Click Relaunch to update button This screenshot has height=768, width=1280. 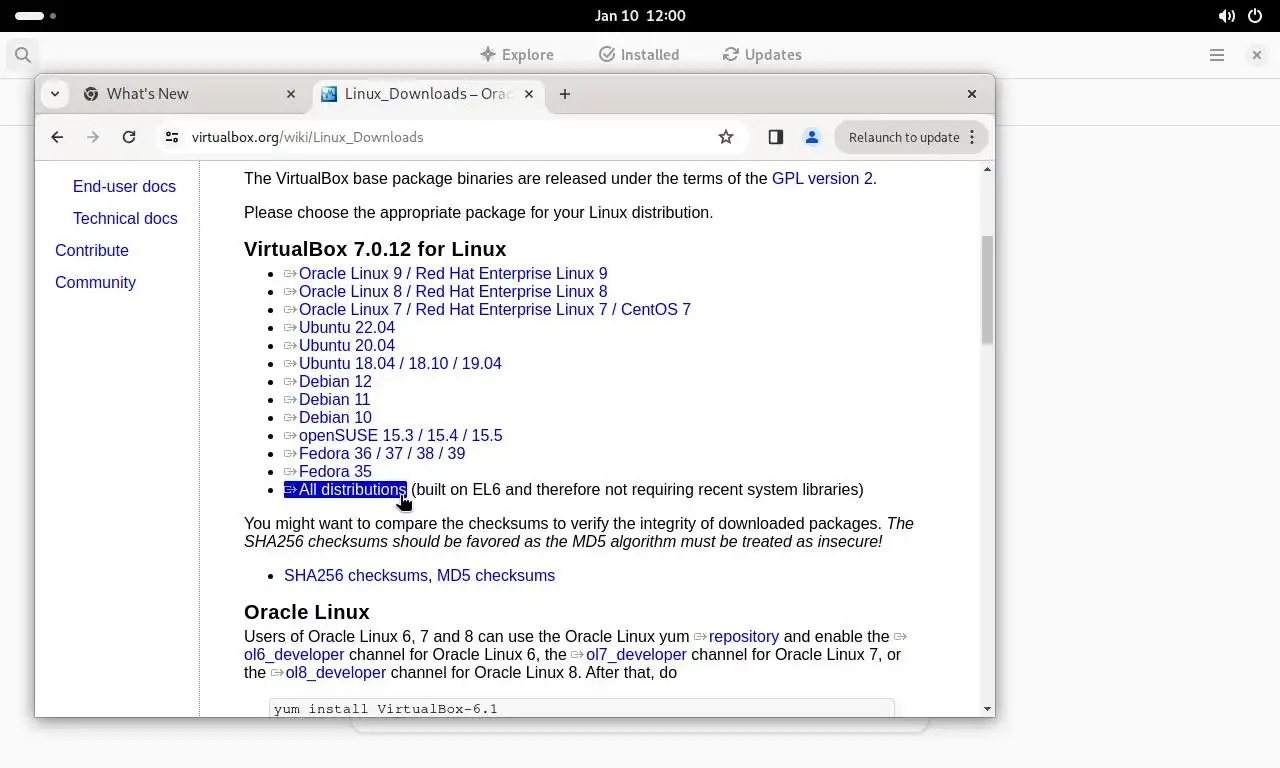904,137
